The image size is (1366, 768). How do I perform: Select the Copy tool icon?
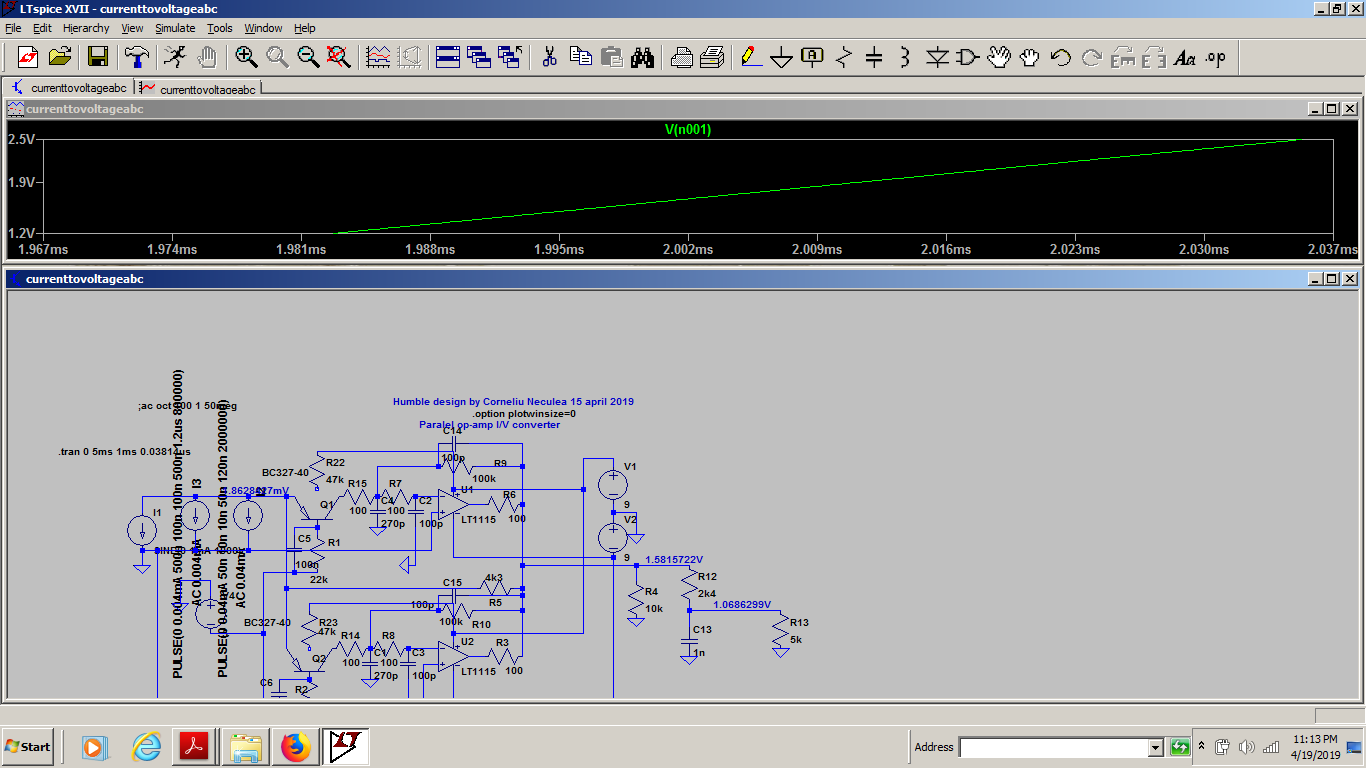[580, 57]
